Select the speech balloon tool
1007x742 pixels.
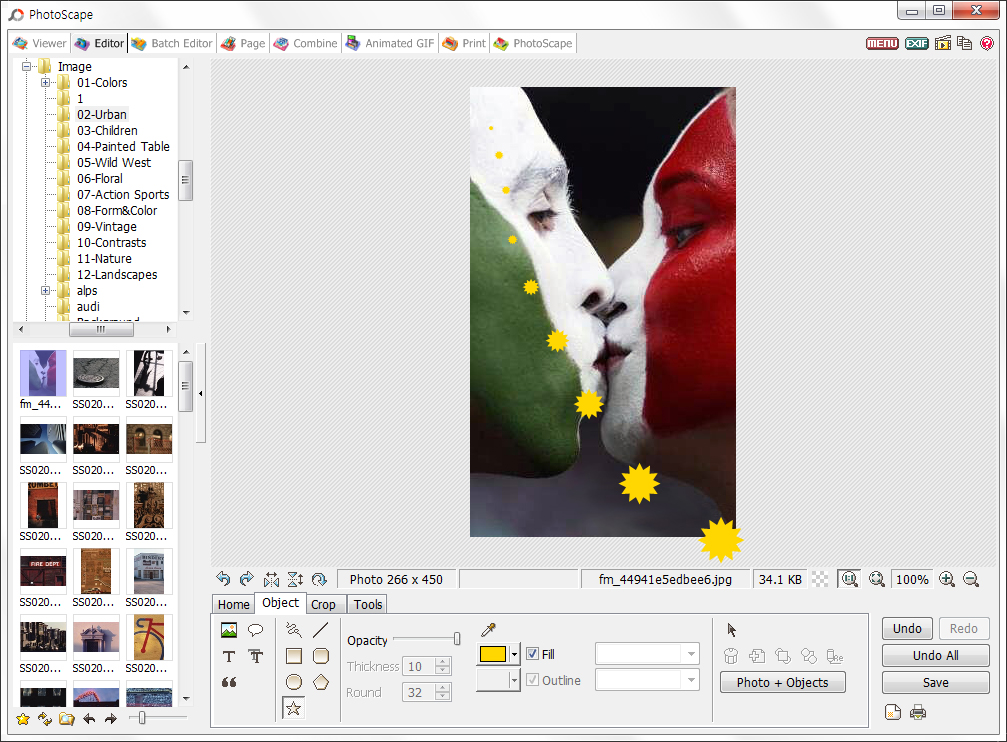256,629
